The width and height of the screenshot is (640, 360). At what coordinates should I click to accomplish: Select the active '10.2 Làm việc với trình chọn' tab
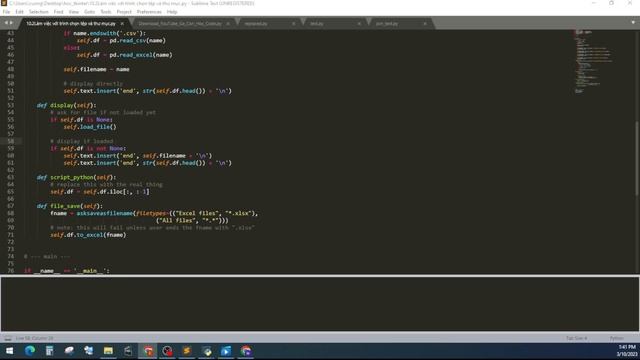[x=71, y=24]
